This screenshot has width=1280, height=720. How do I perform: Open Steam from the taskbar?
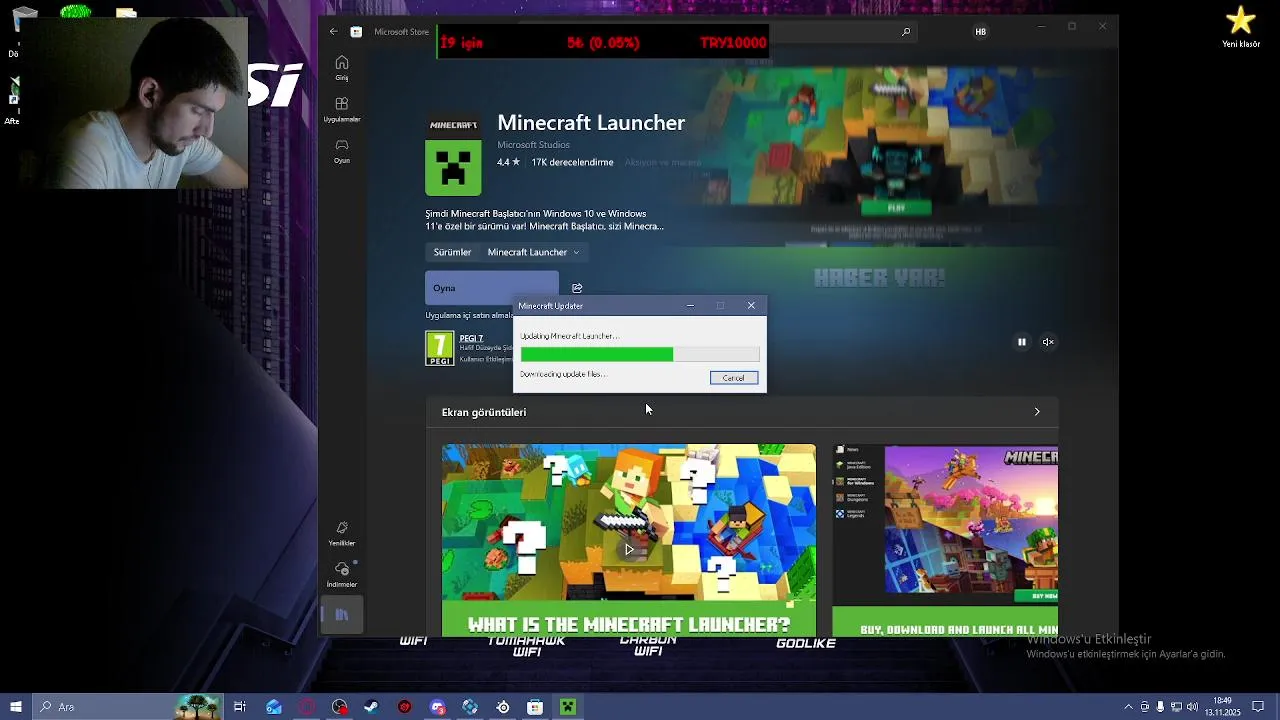click(371, 707)
